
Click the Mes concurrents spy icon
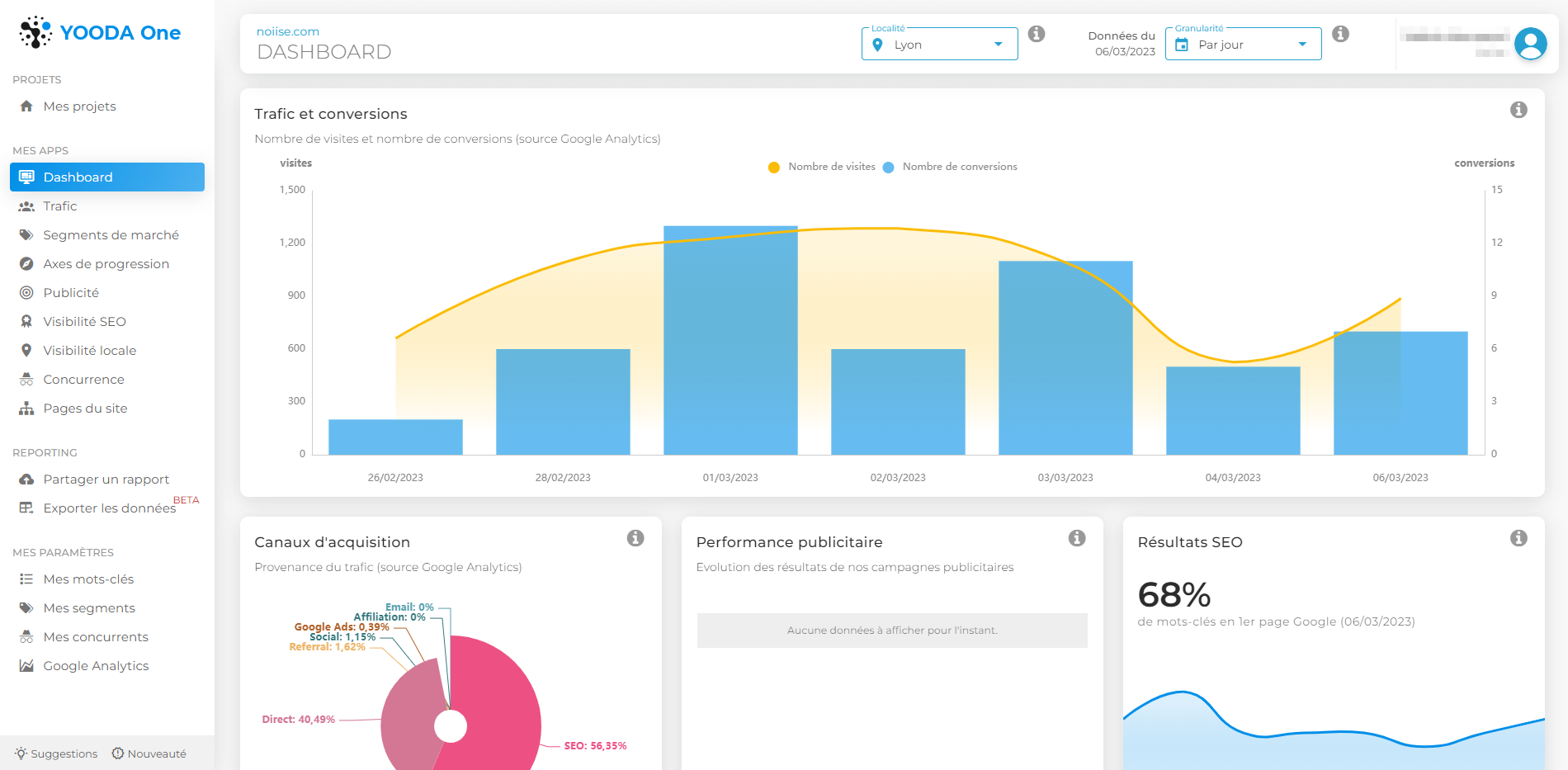click(x=26, y=637)
